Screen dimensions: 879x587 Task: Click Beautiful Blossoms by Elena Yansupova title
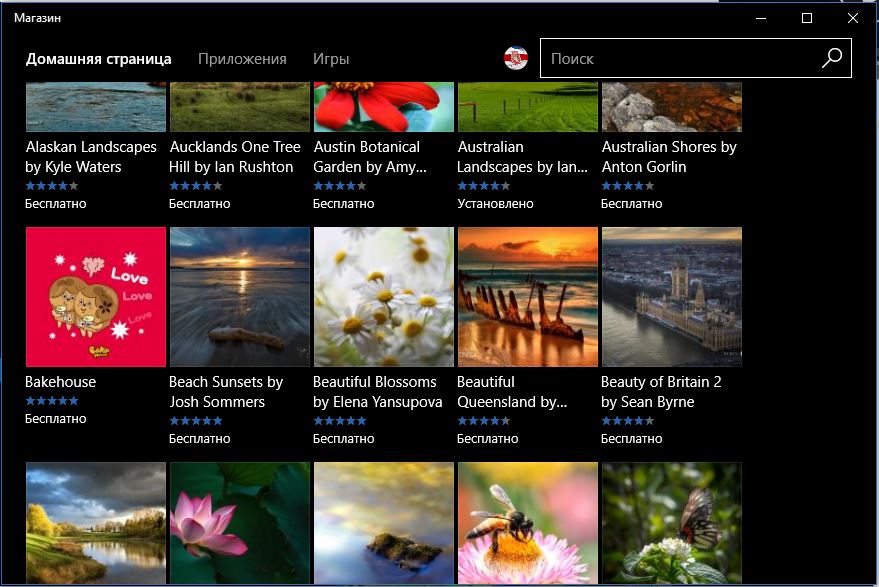pos(377,392)
